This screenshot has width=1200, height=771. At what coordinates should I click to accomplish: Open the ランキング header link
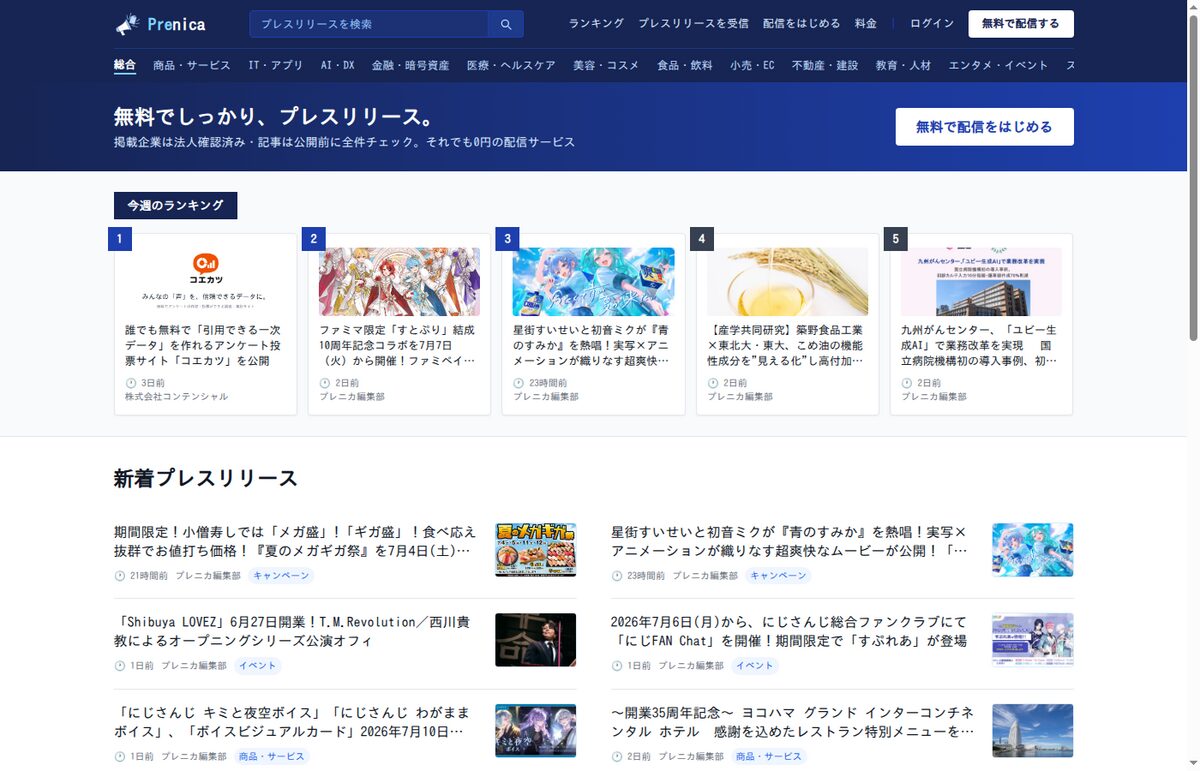coord(596,24)
